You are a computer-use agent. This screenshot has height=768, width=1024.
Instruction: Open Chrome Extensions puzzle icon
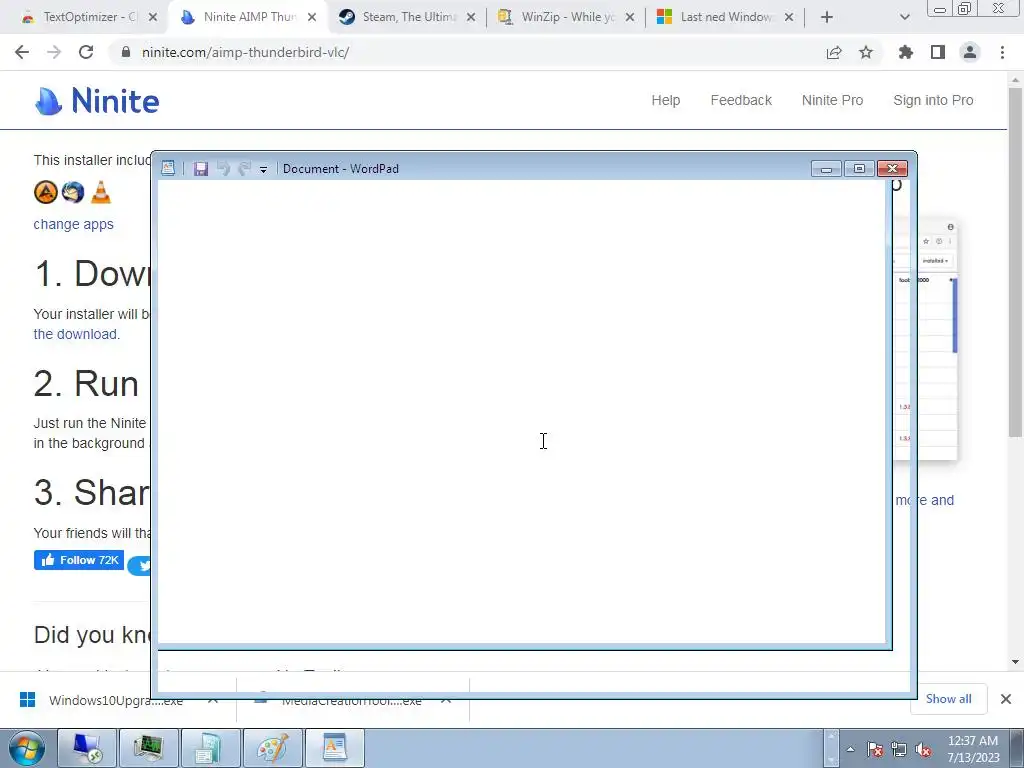905,52
